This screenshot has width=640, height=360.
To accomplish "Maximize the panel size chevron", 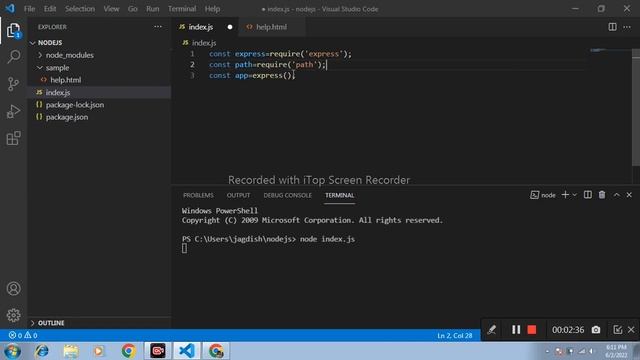I will point(616,195).
